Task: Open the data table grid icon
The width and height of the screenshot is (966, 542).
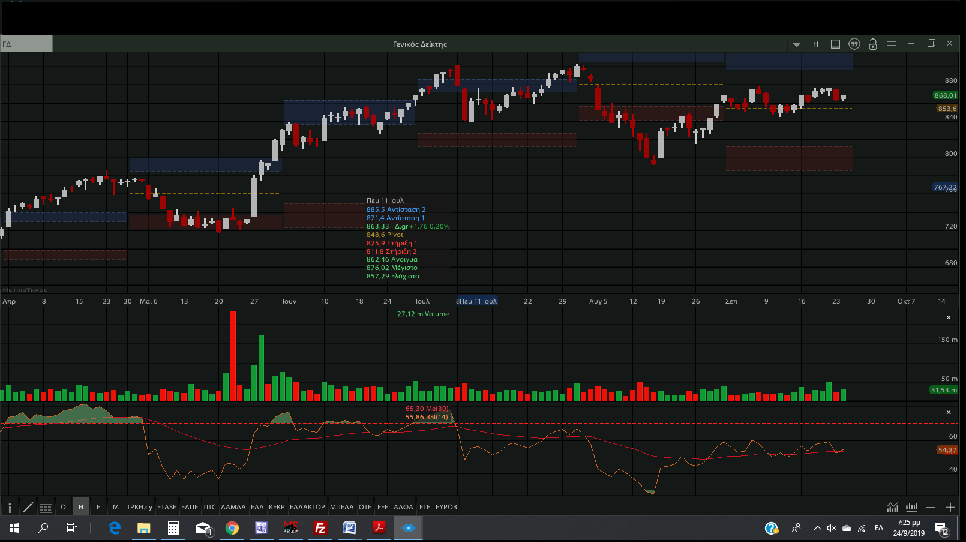Action: click(x=46, y=508)
